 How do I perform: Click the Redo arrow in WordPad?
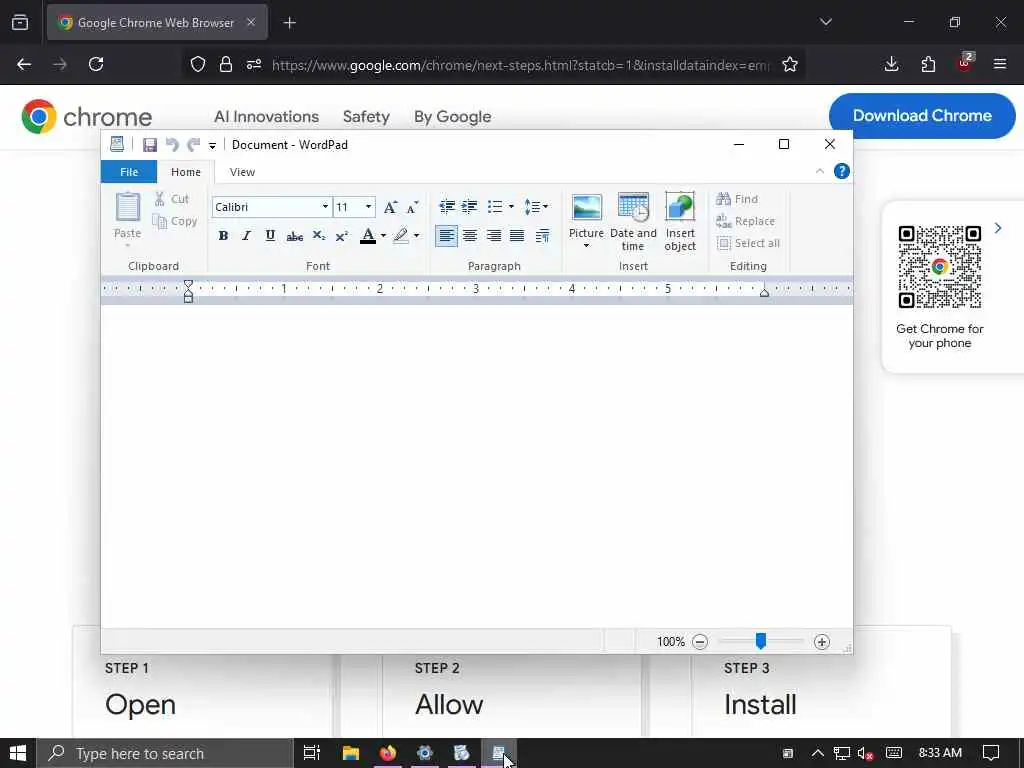pos(193,145)
